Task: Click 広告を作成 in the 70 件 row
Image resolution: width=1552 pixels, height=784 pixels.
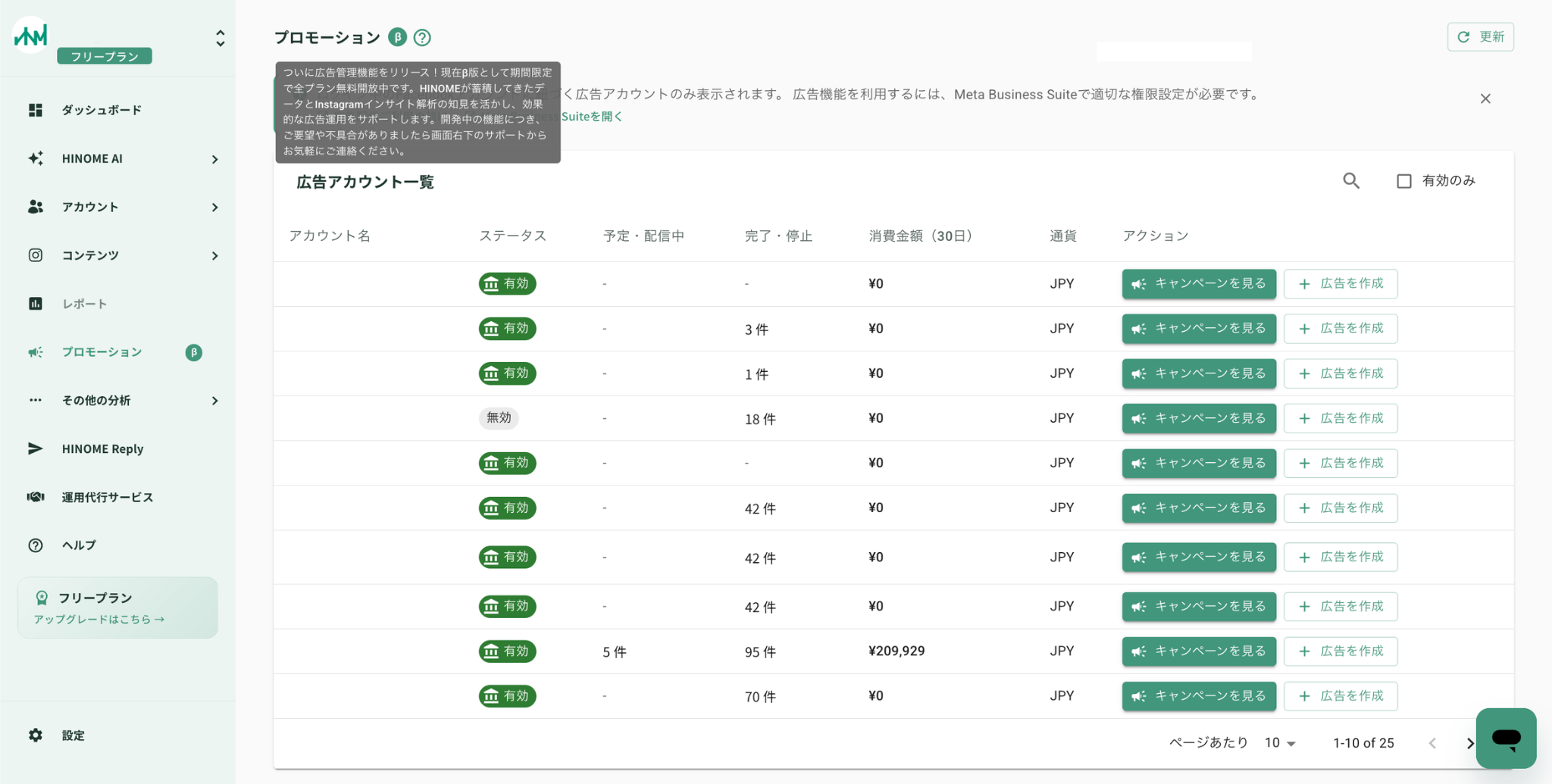Action: click(1341, 696)
